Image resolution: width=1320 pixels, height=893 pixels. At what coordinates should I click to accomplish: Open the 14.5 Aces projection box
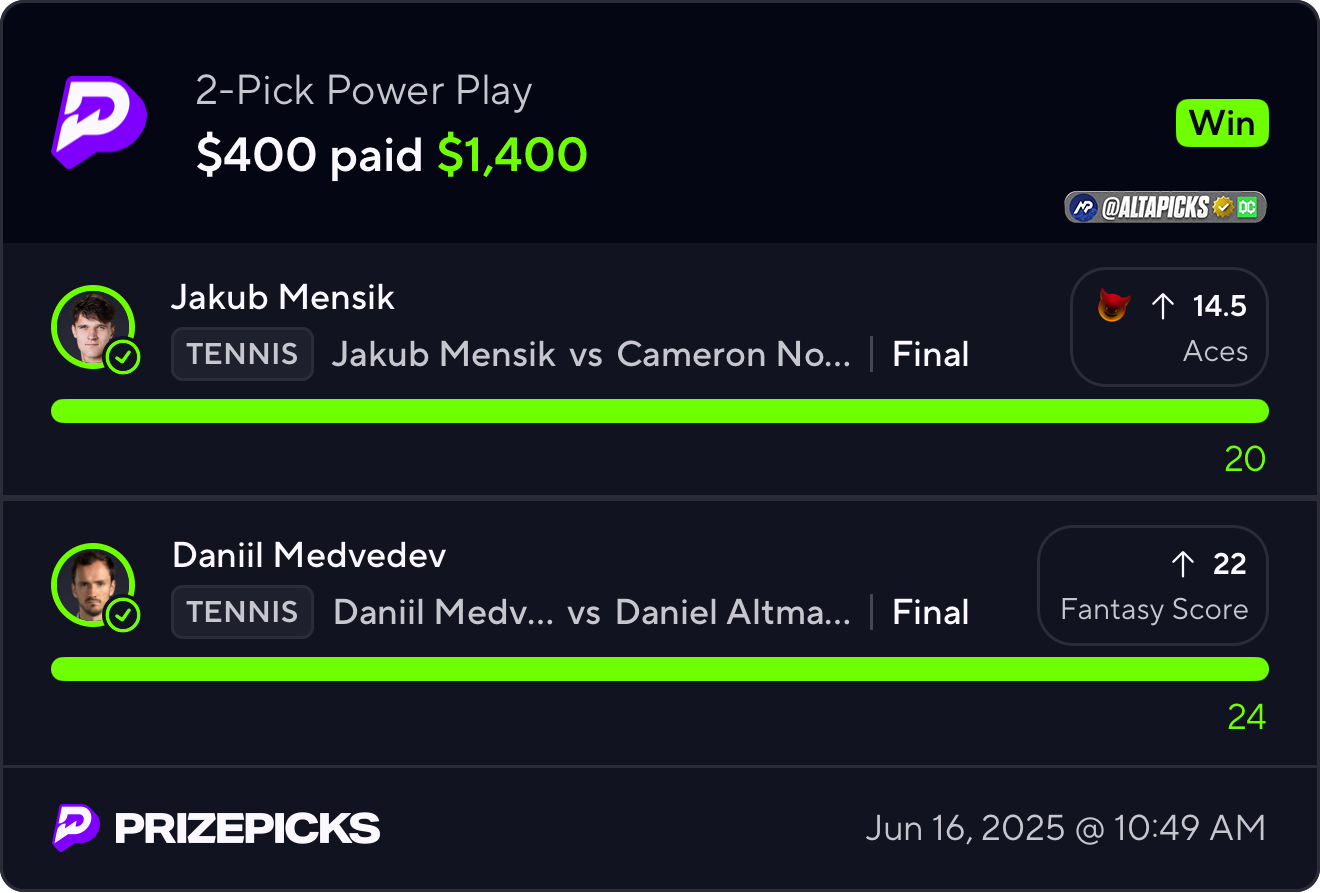[x=1170, y=327]
